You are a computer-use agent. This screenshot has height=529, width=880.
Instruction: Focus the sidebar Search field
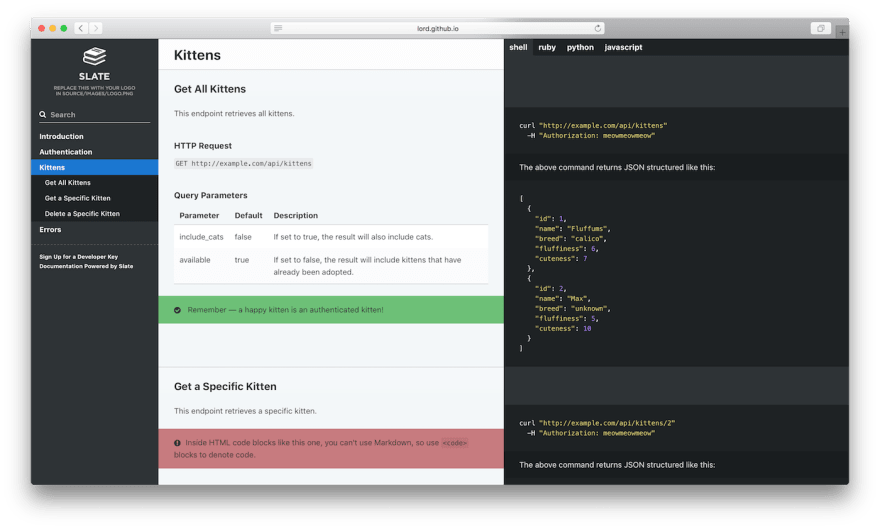pos(94,114)
